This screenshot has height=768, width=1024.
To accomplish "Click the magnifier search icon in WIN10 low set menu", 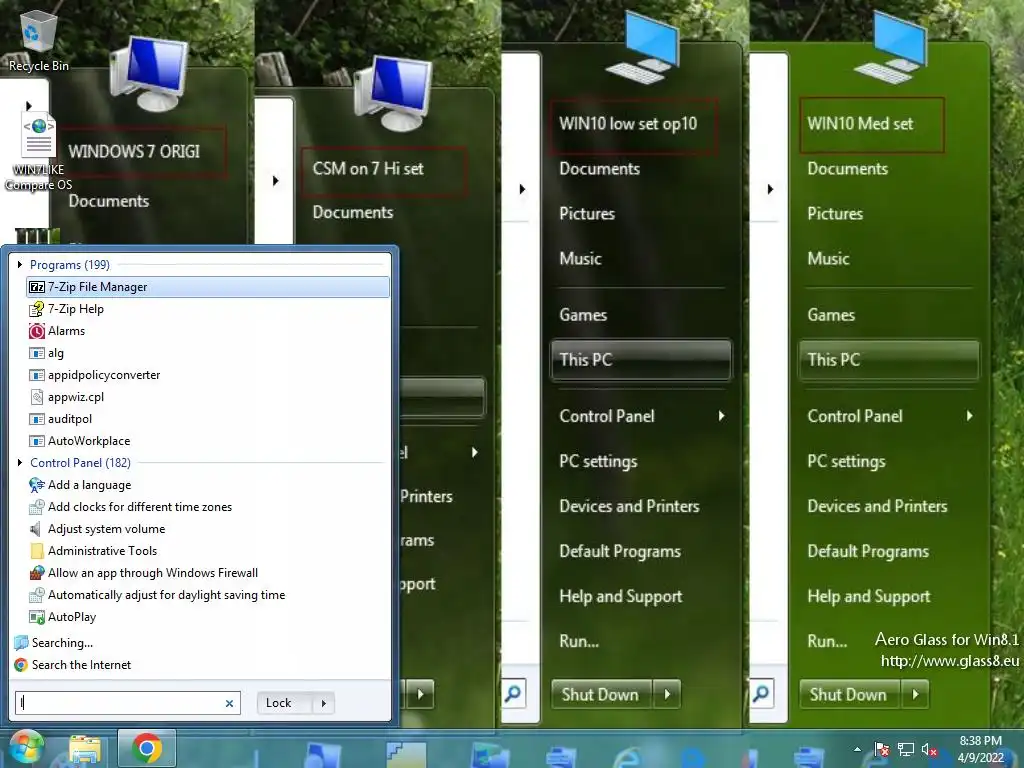I will (513, 694).
